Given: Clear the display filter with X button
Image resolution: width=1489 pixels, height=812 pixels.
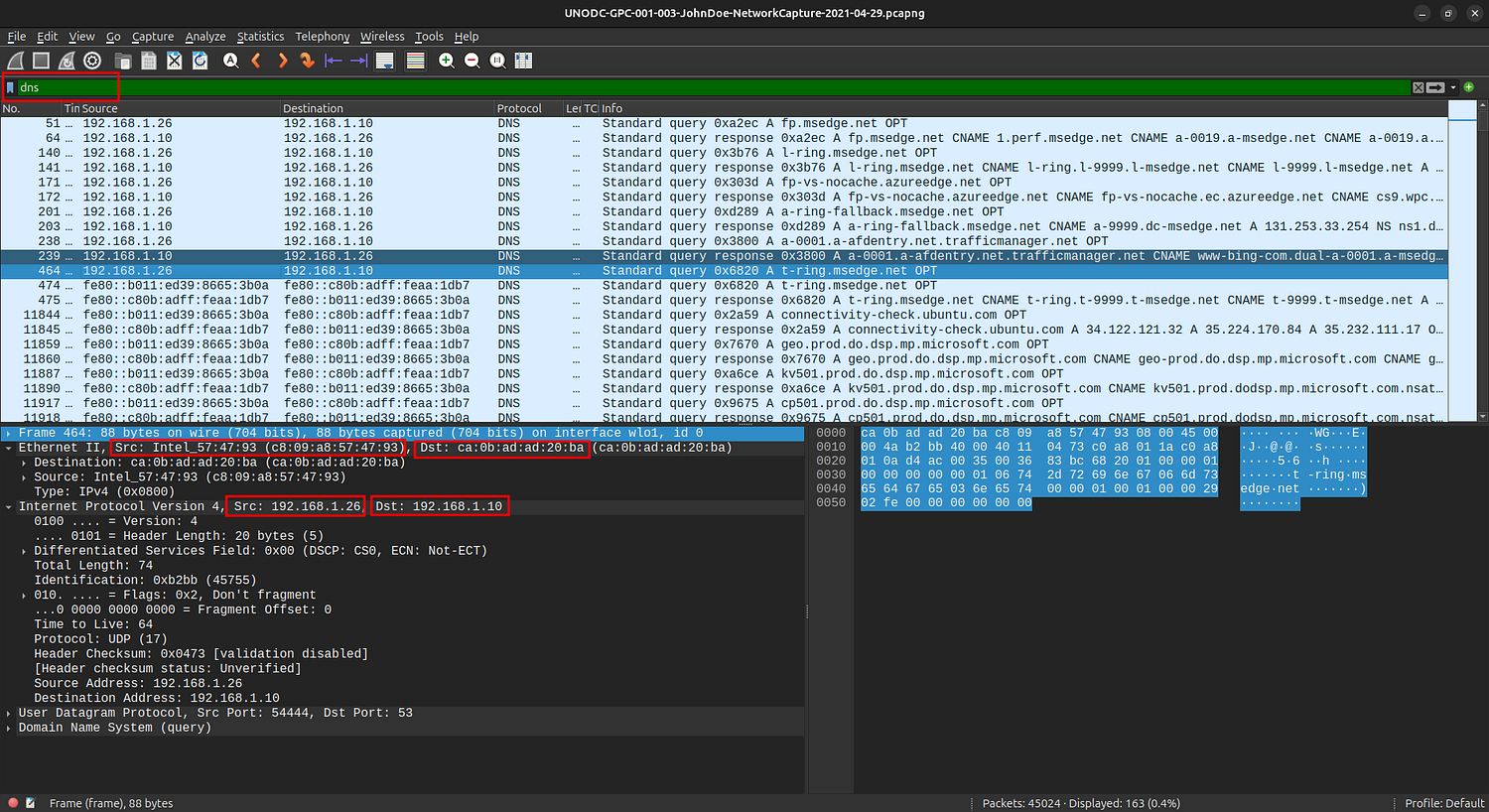Looking at the screenshot, I should [x=1419, y=87].
